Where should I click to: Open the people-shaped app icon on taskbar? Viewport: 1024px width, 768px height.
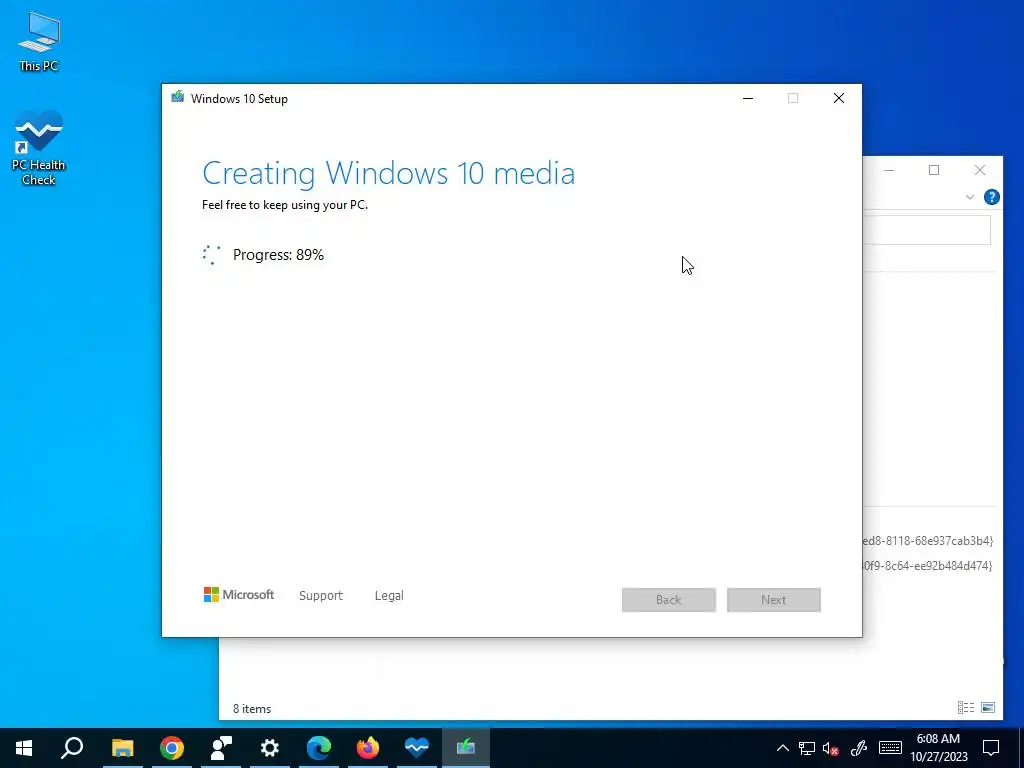point(221,748)
